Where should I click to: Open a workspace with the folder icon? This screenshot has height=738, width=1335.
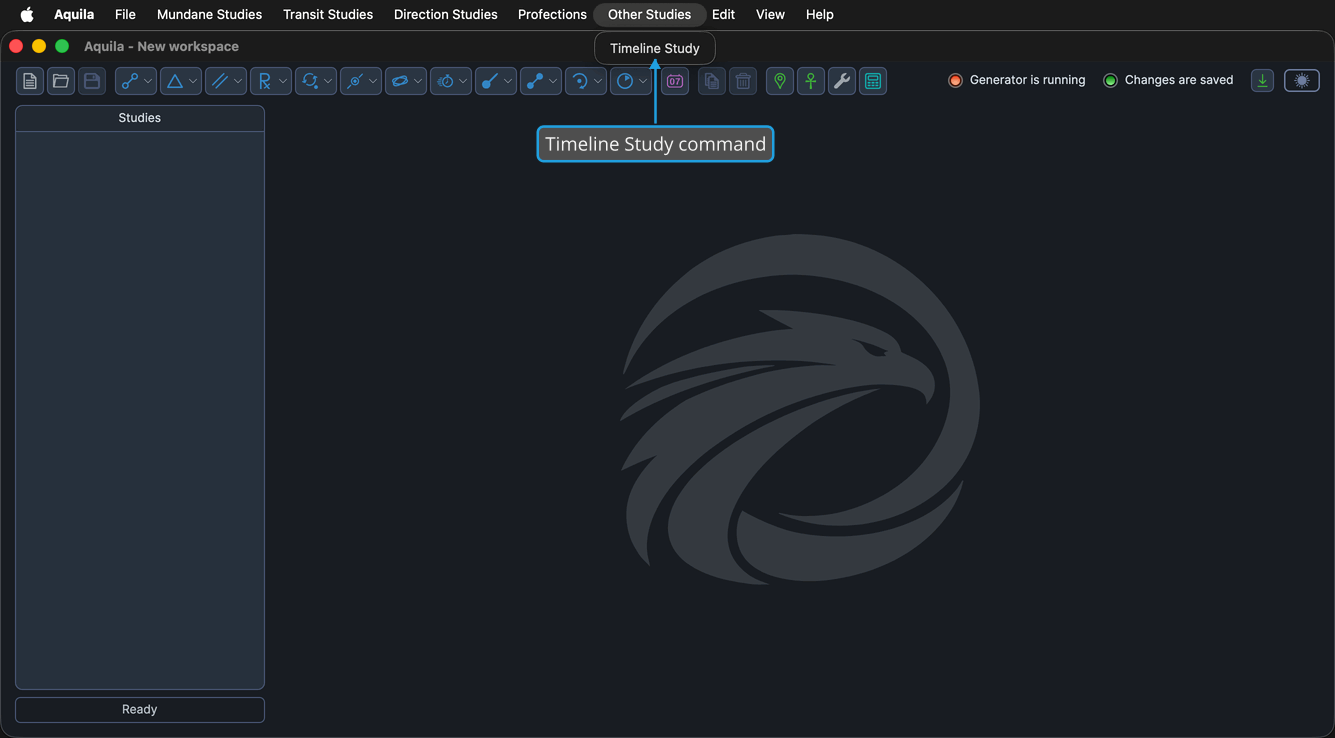[x=61, y=81]
